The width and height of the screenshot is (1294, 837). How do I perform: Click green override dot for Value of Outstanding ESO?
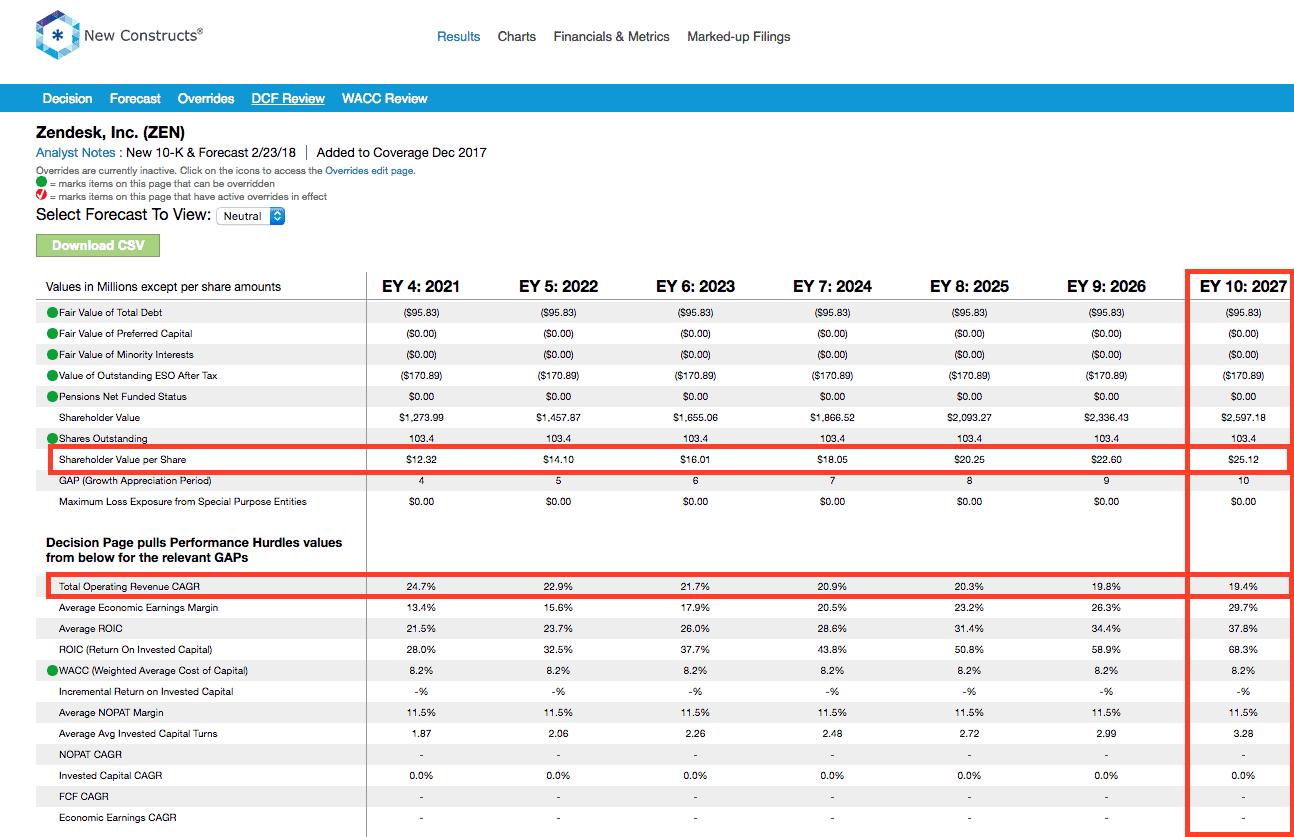[x=52, y=376]
